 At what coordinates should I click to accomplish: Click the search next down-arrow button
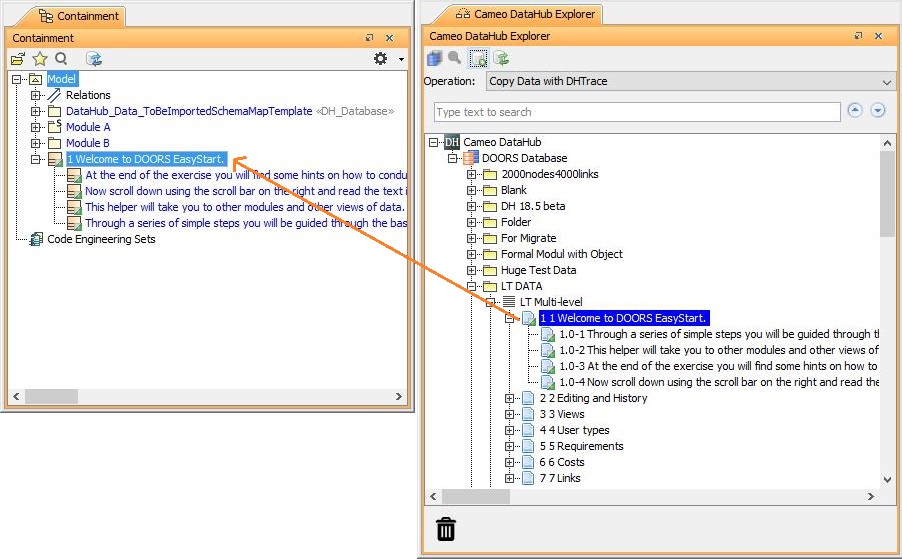pyautogui.click(x=878, y=110)
